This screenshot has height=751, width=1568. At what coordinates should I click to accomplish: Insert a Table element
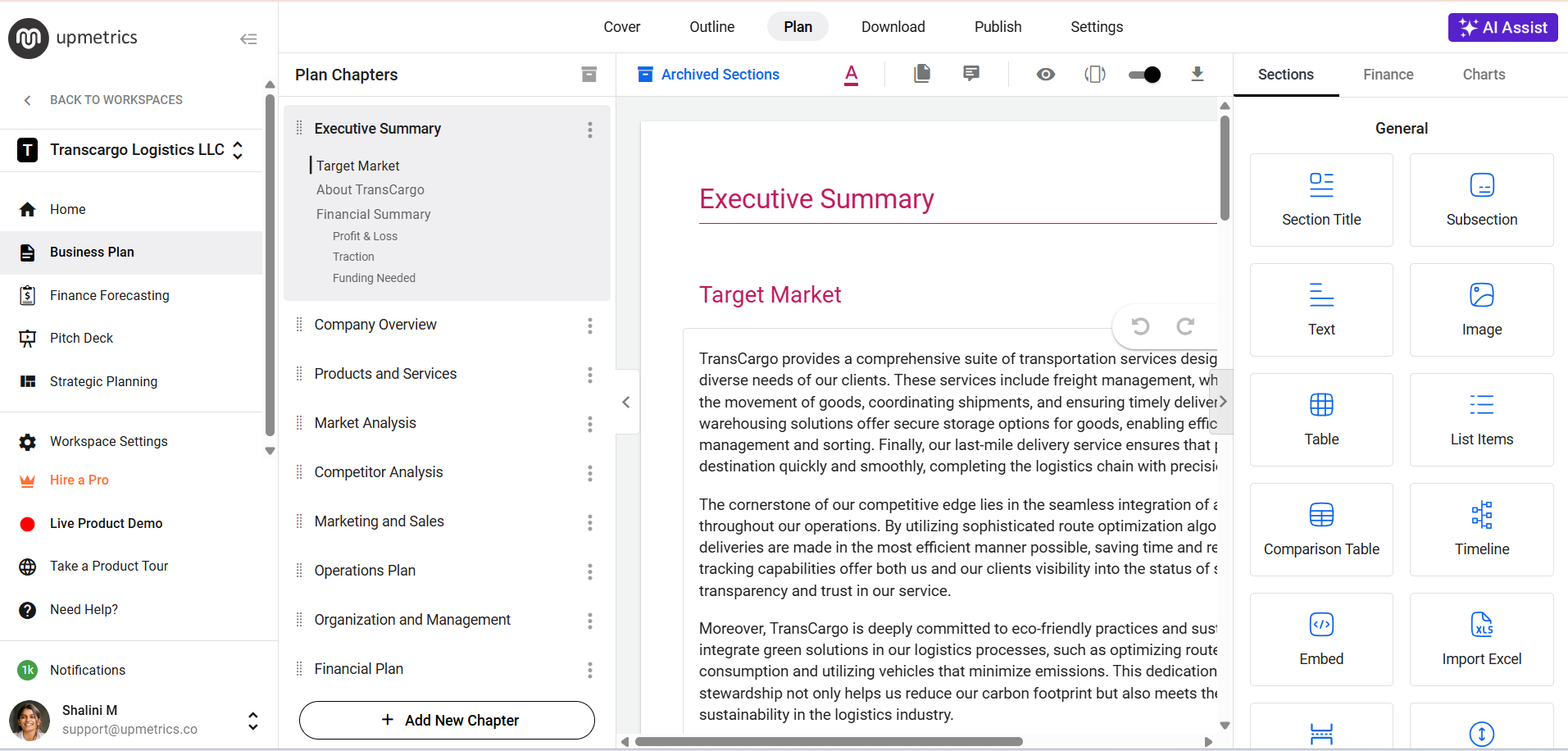click(x=1321, y=420)
